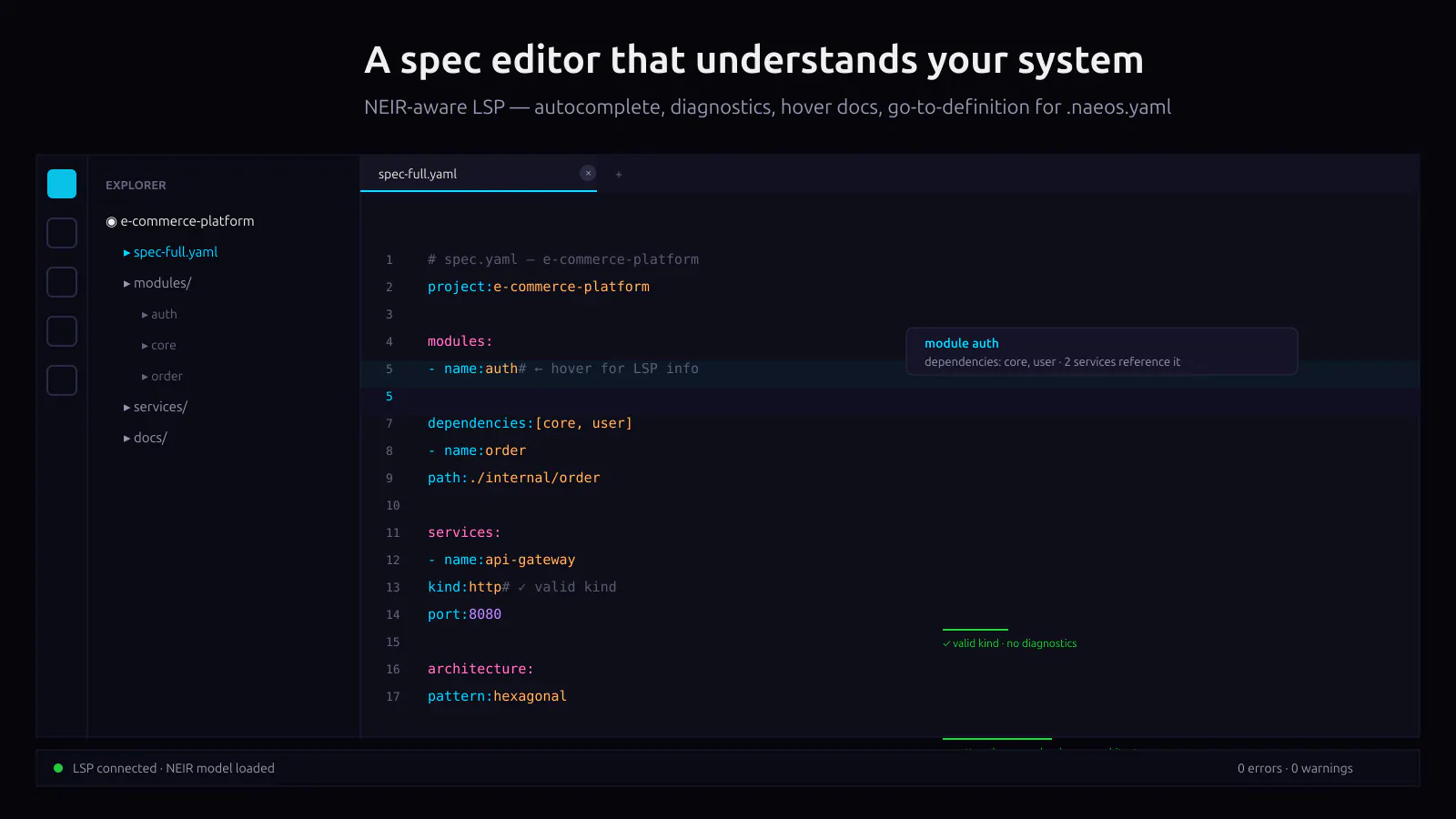Close the spec-full.yaml tab

(588, 173)
